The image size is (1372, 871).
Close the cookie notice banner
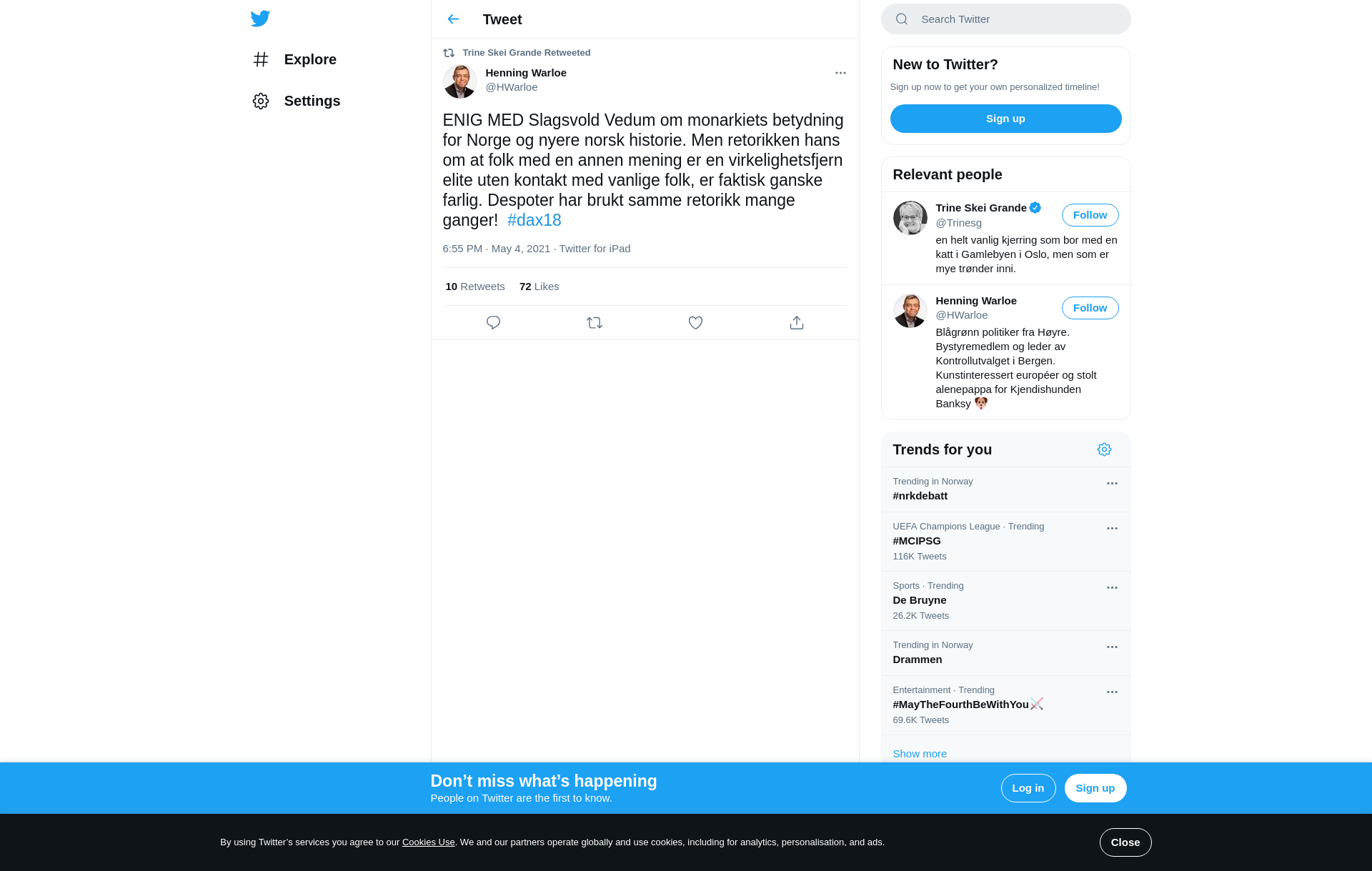pos(1125,842)
